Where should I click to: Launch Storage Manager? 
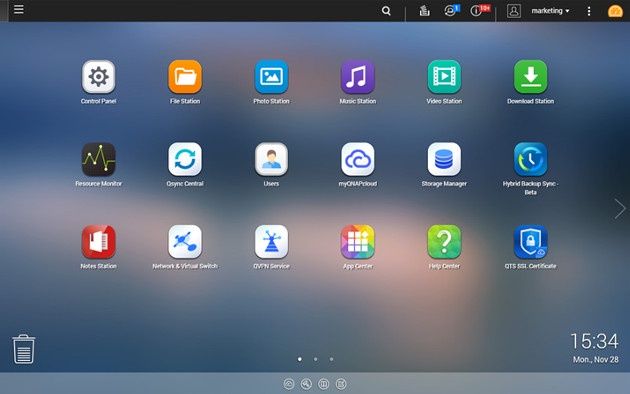[444, 159]
